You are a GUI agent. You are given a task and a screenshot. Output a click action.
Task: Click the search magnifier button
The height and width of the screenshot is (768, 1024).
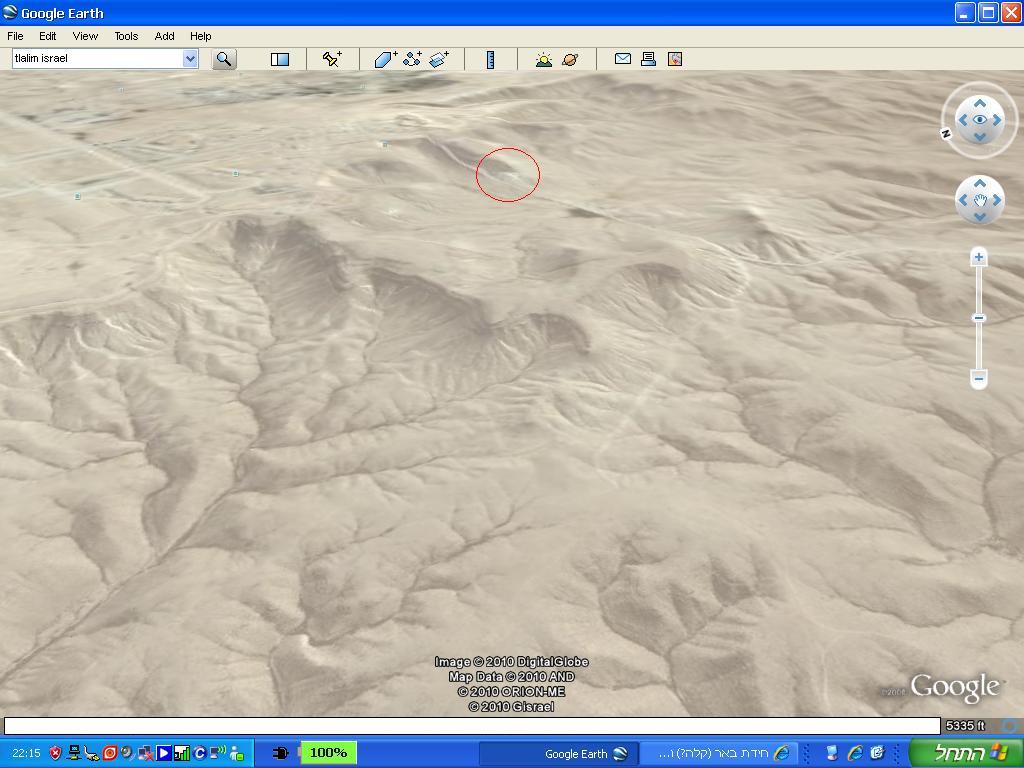[224, 59]
